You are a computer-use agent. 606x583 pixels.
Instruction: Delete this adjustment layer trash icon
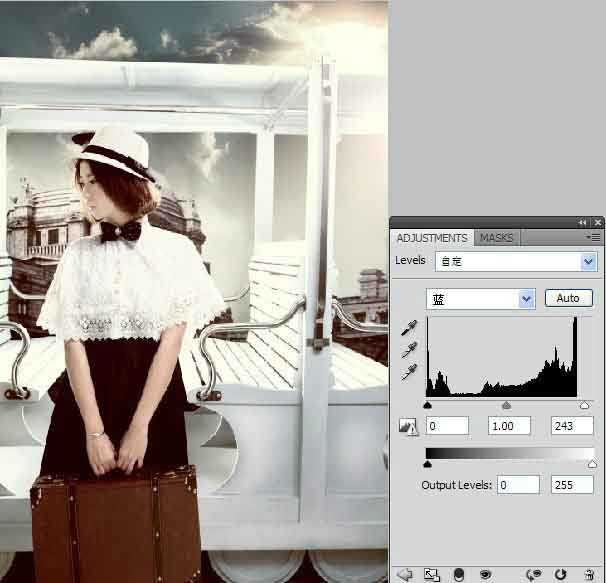coord(590,574)
